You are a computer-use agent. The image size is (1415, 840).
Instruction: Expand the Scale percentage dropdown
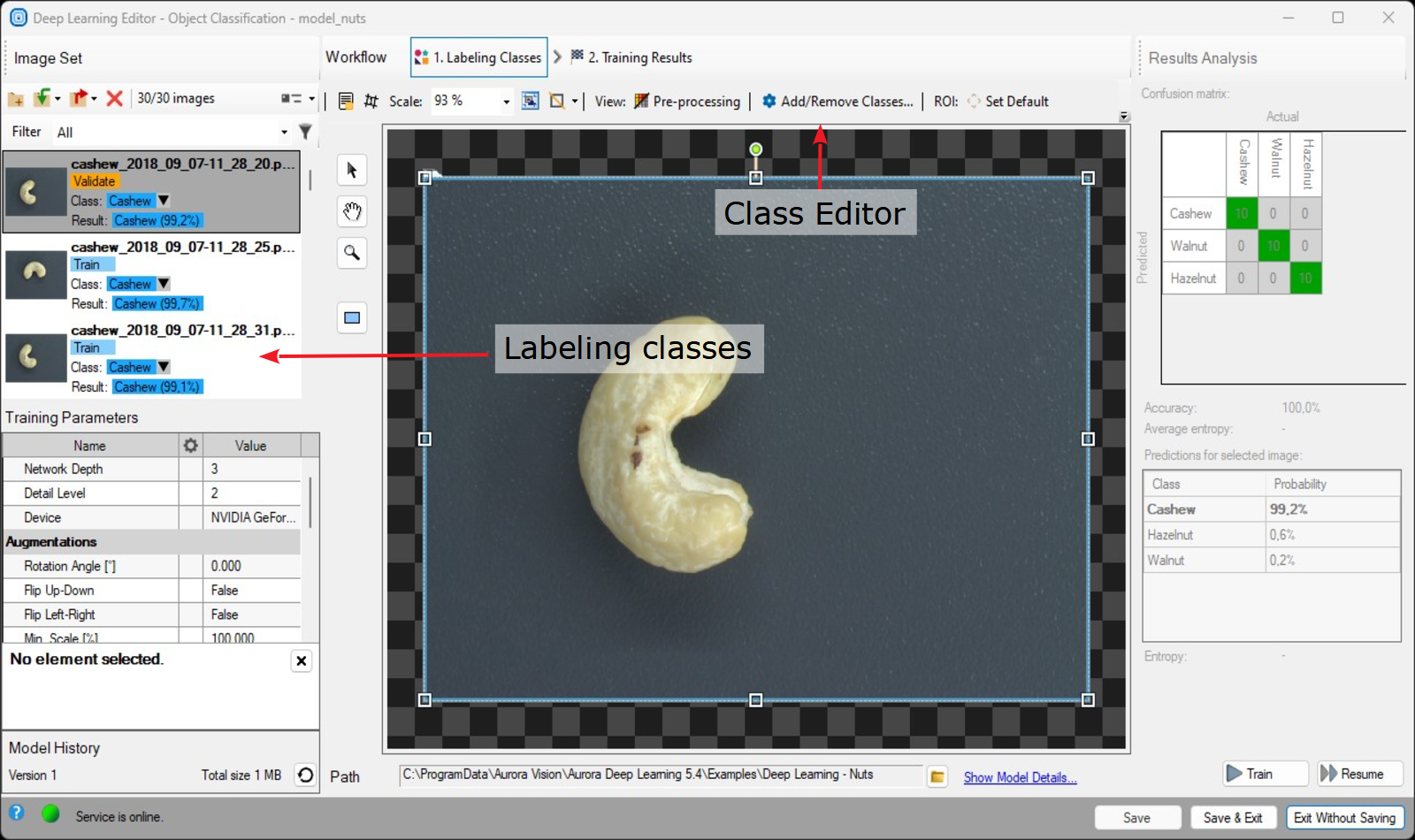pyautogui.click(x=506, y=102)
